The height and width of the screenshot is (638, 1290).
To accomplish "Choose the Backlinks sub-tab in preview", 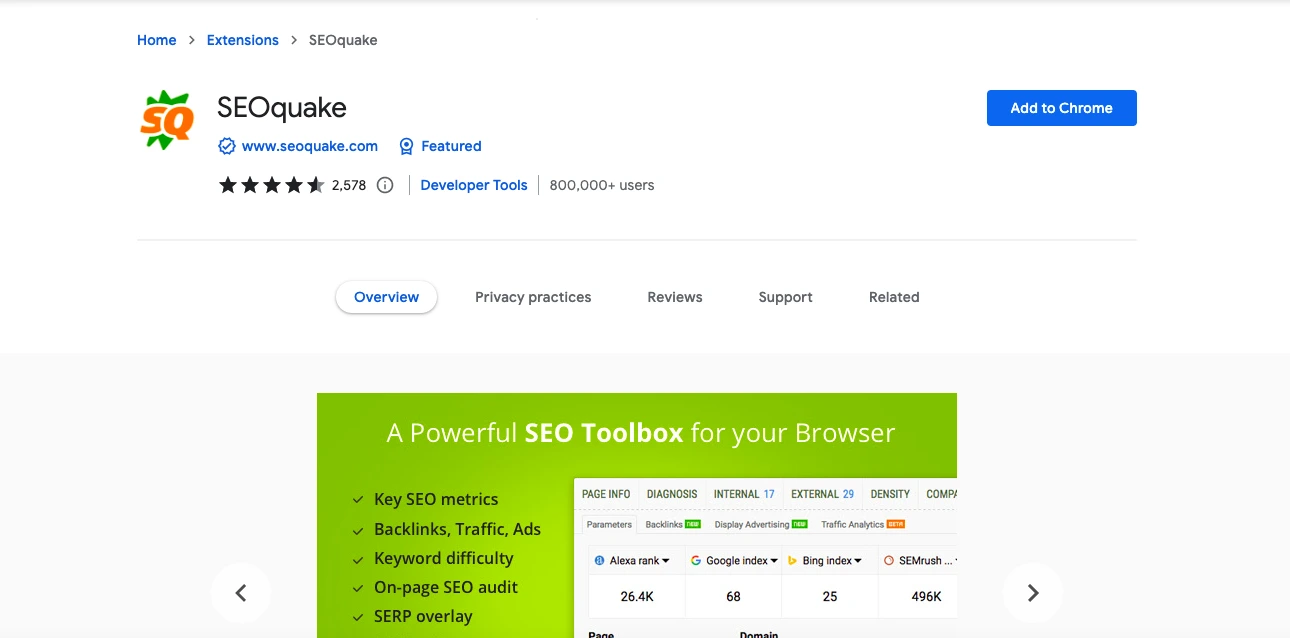I will tap(672, 524).
